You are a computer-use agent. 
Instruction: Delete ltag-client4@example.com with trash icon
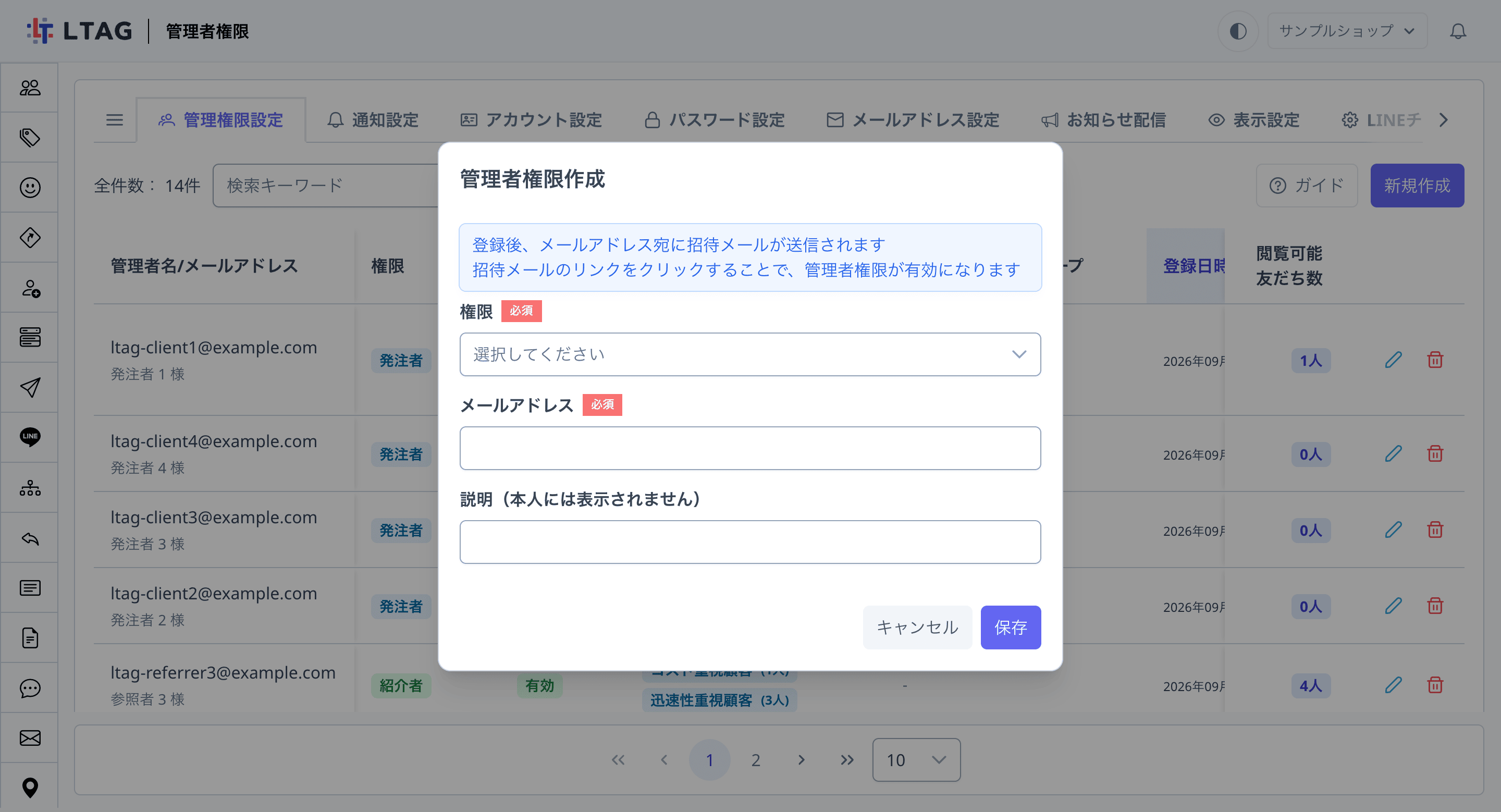[x=1435, y=454]
